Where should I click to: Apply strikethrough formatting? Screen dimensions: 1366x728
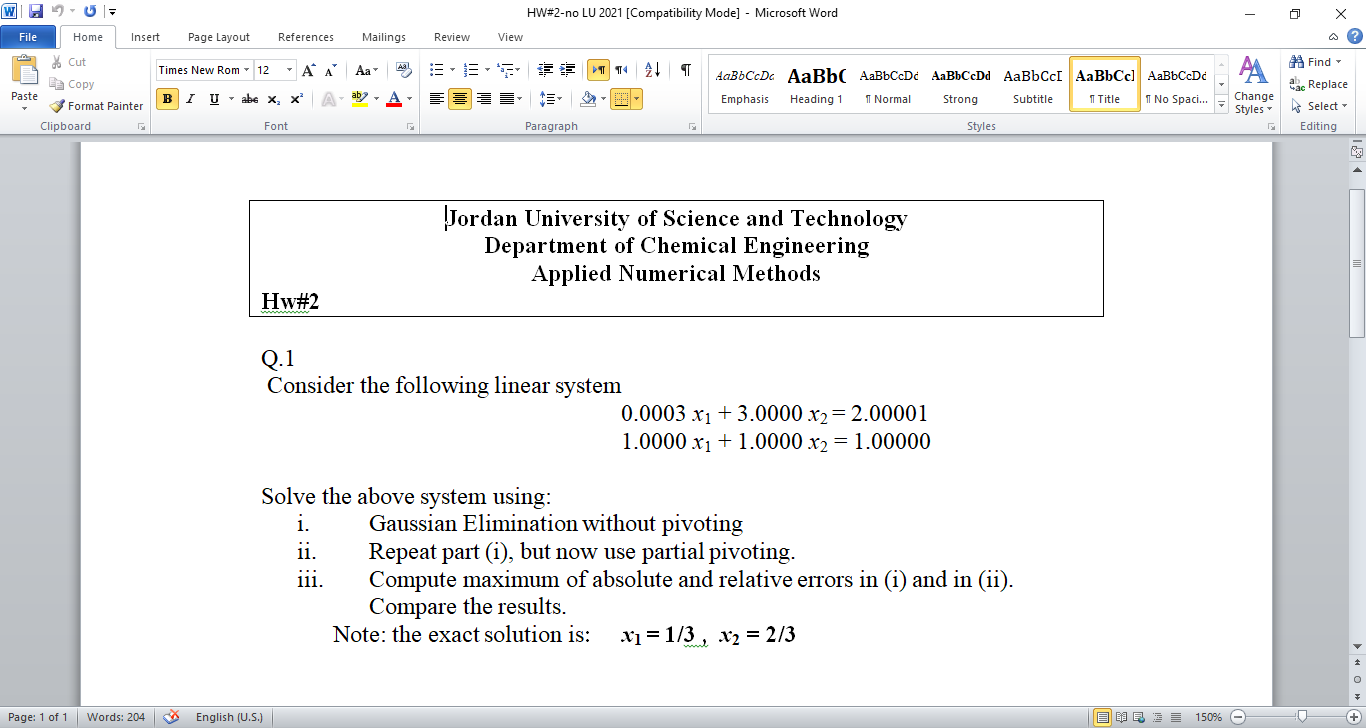[252, 100]
